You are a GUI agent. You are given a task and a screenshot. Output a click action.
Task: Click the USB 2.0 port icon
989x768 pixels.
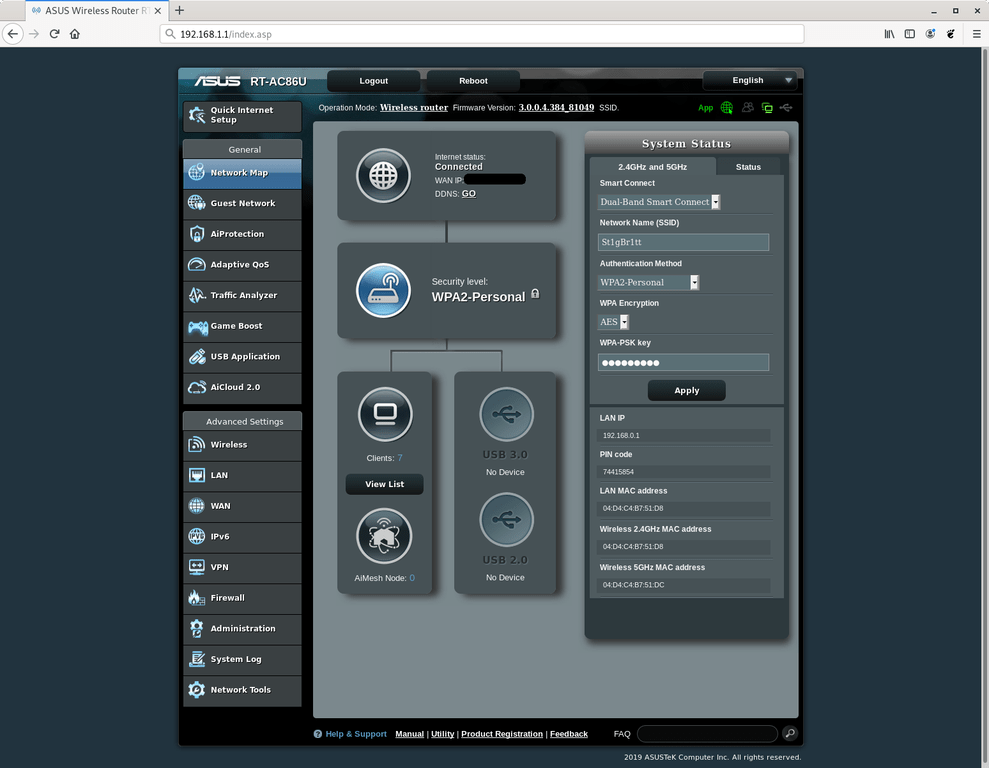[x=506, y=520]
